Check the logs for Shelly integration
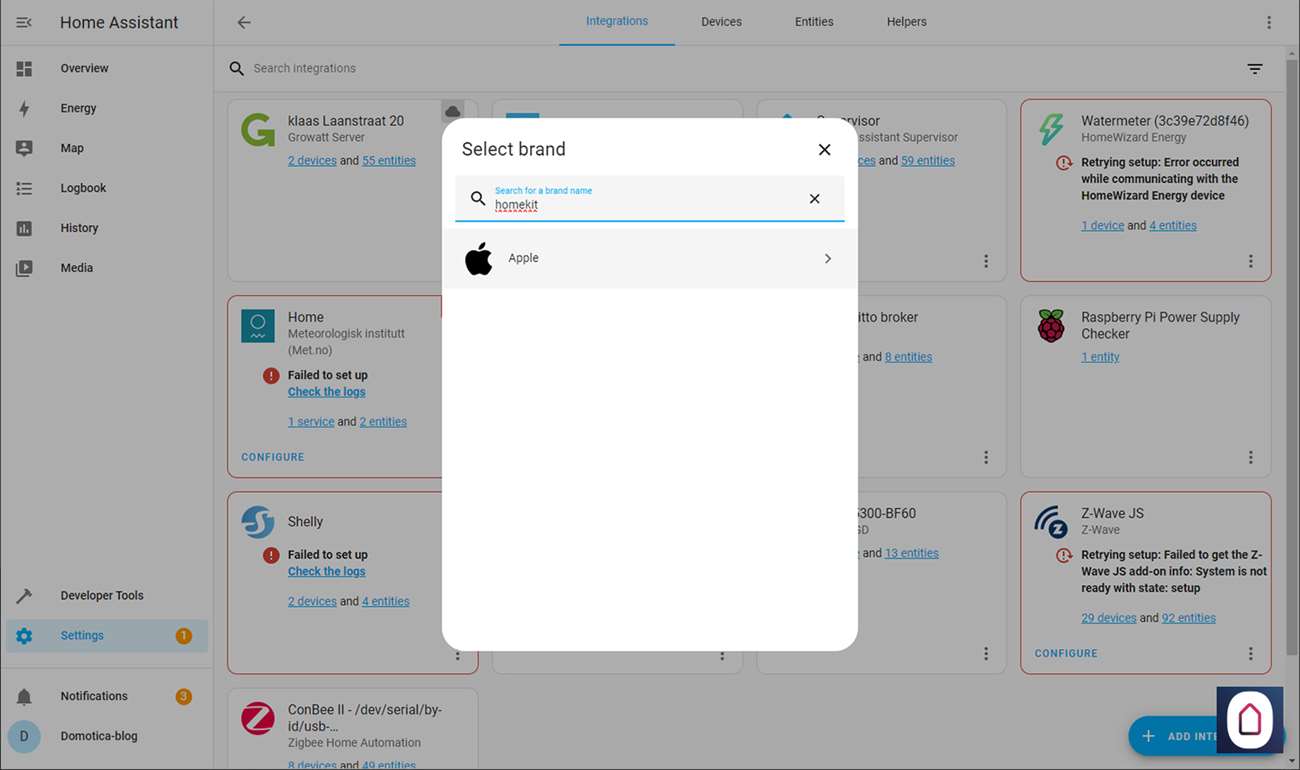The image size is (1300, 770). [327, 571]
